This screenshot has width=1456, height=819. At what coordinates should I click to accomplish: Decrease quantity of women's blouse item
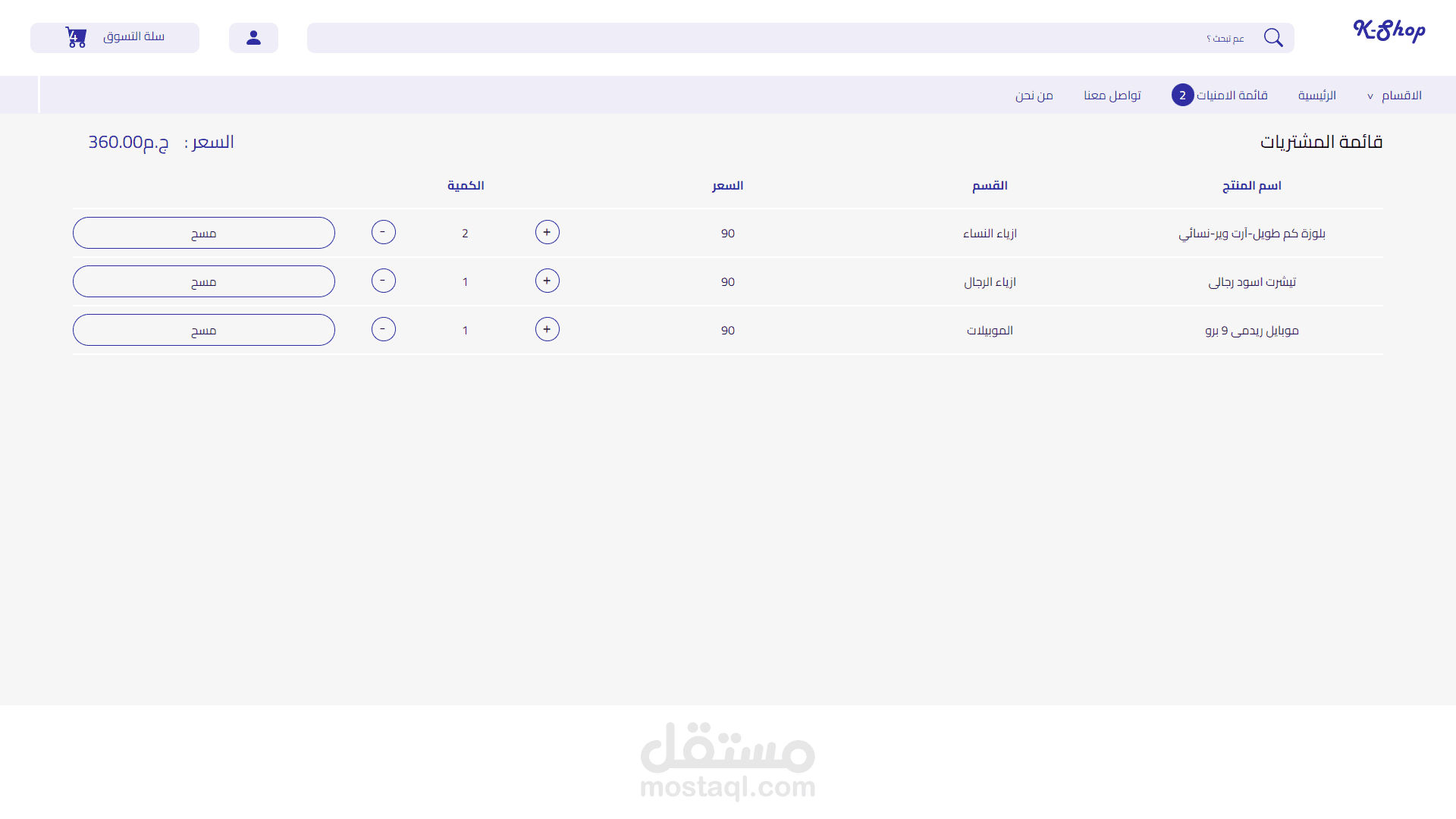click(x=383, y=232)
